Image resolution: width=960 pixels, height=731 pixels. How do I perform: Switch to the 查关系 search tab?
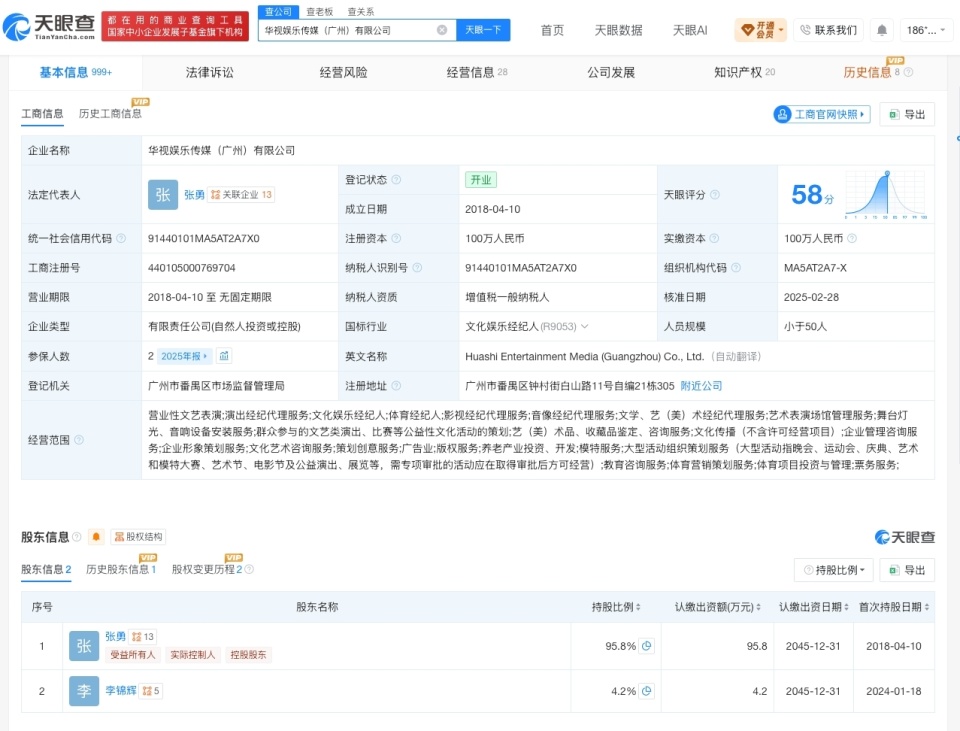tap(361, 12)
